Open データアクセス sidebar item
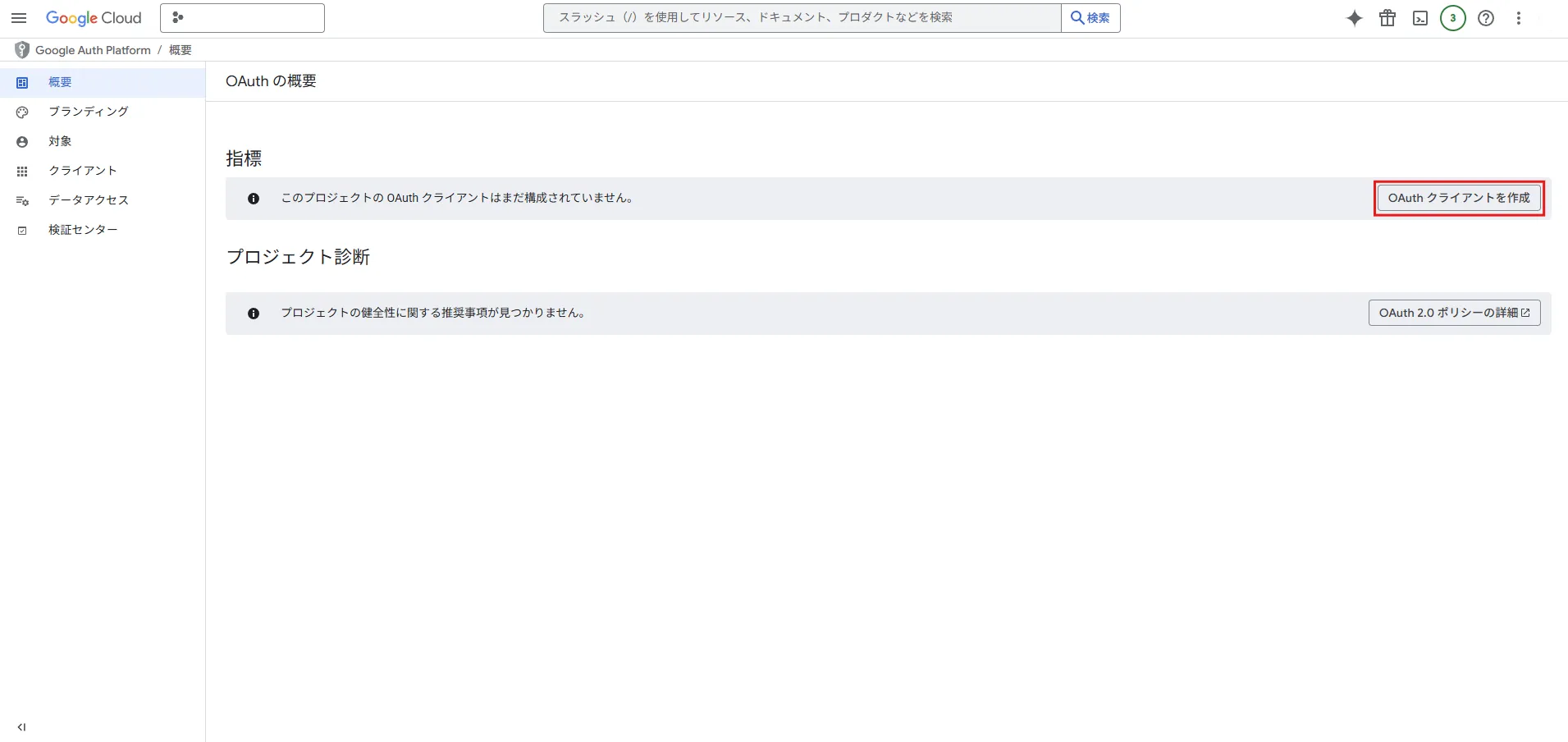Image resolution: width=1568 pixels, height=742 pixels. pyautogui.click(x=103, y=200)
